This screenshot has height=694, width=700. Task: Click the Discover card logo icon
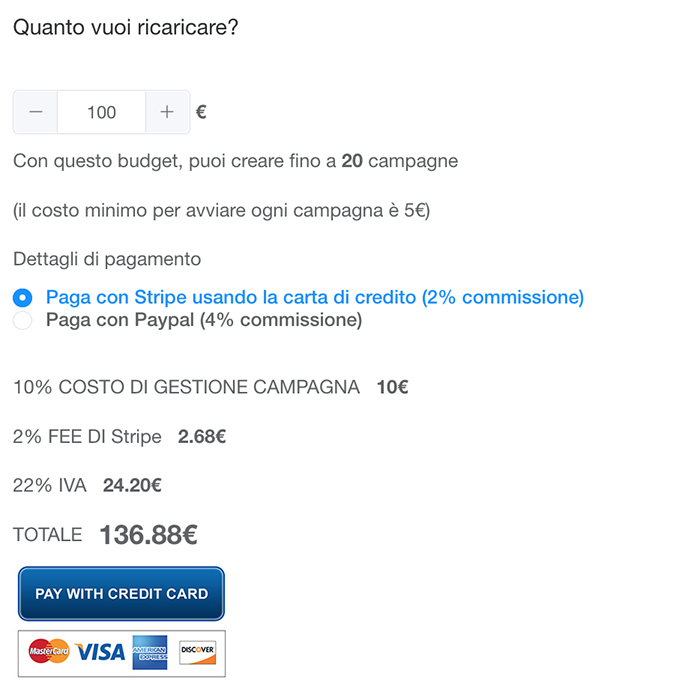[x=197, y=652]
